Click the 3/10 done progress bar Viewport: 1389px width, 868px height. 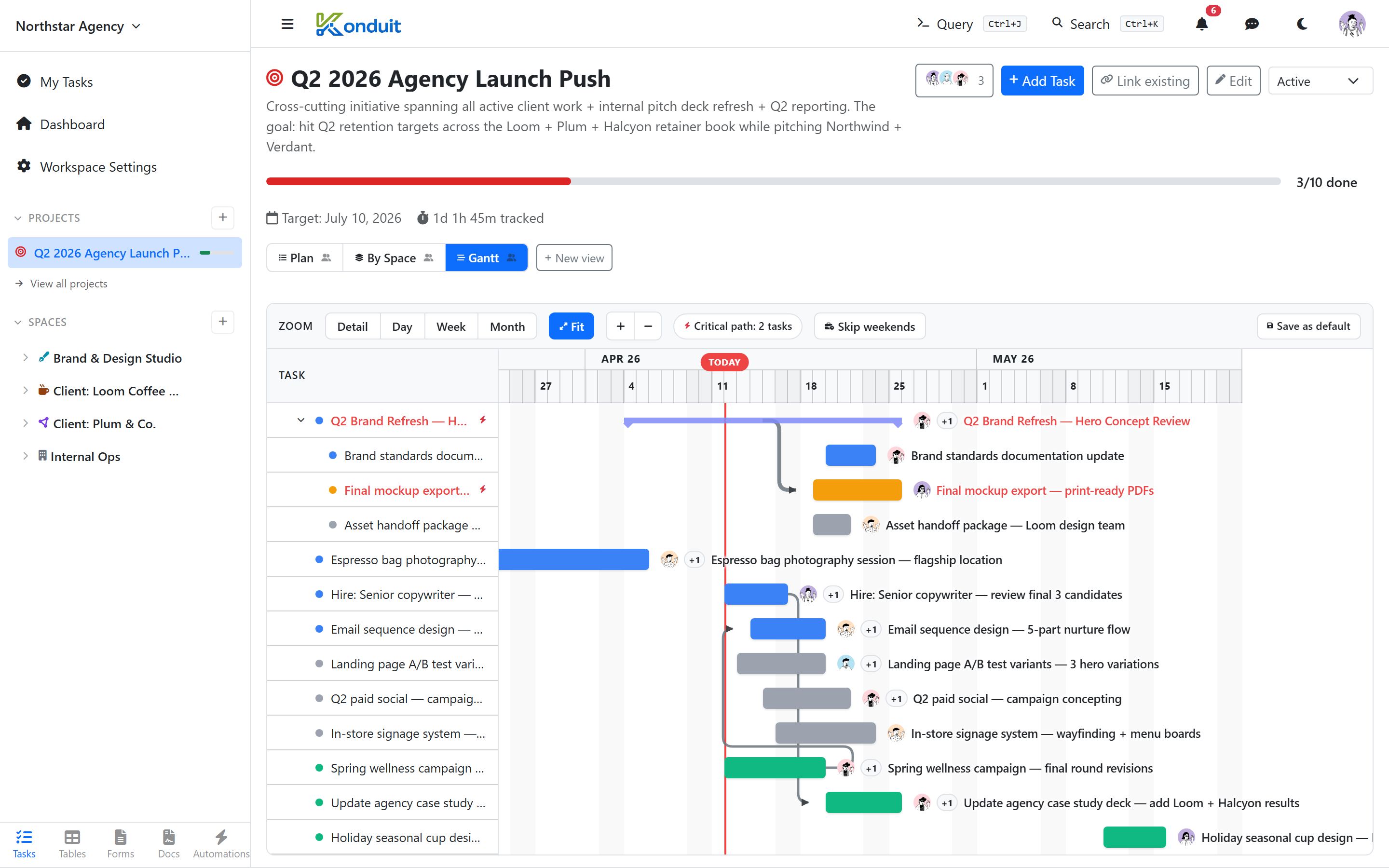pyautogui.click(x=773, y=181)
